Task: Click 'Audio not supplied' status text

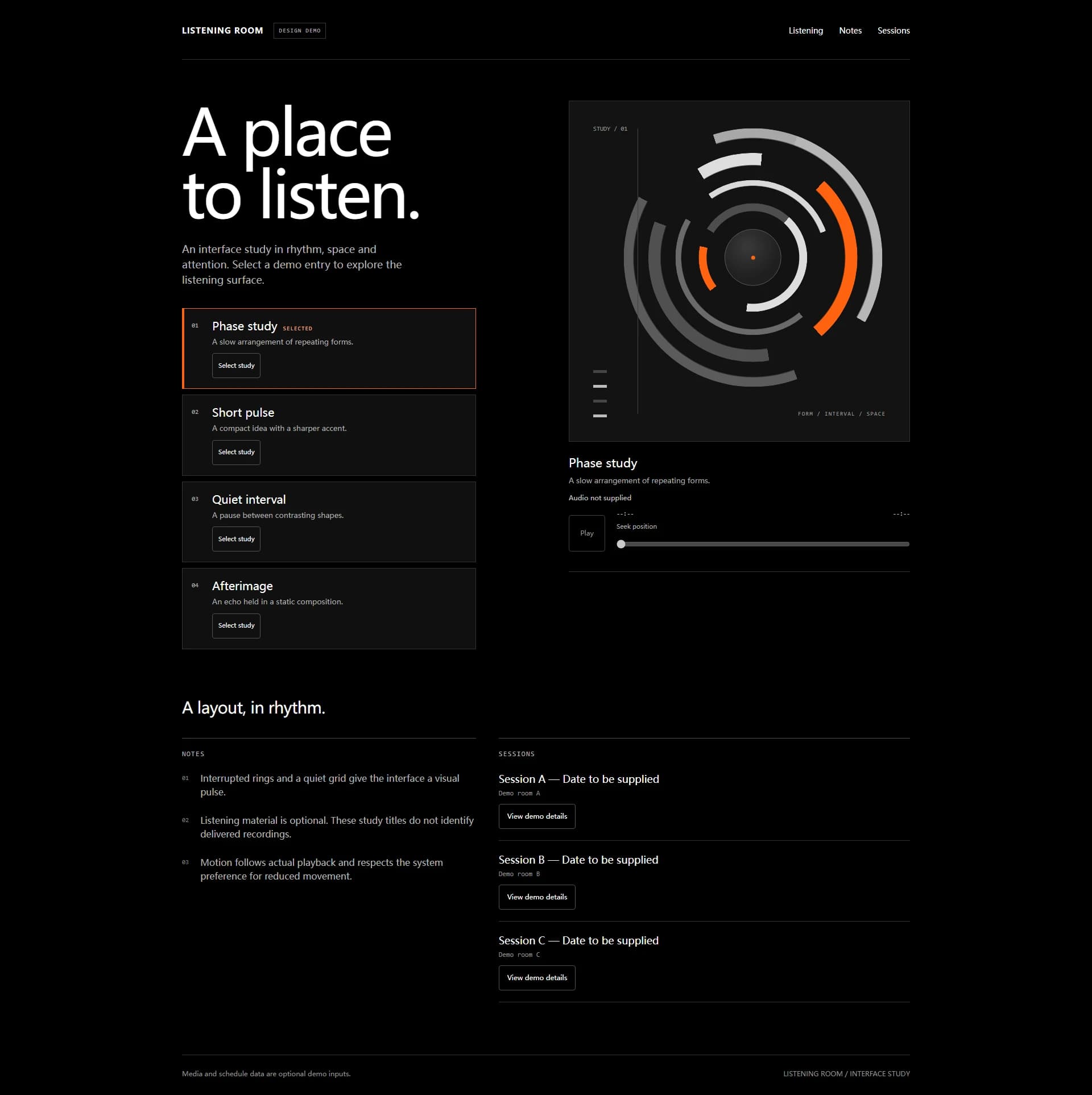Action: tap(599, 498)
